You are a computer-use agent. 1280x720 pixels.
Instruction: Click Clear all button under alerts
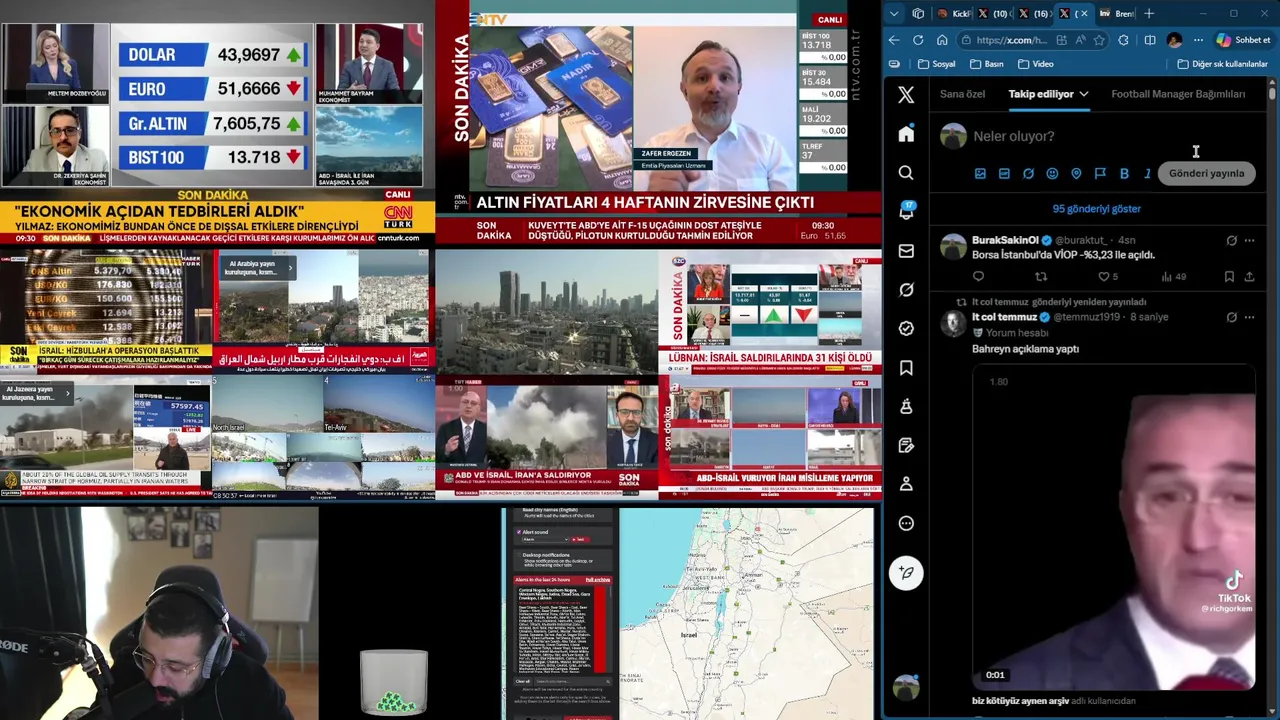coord(523,681)
